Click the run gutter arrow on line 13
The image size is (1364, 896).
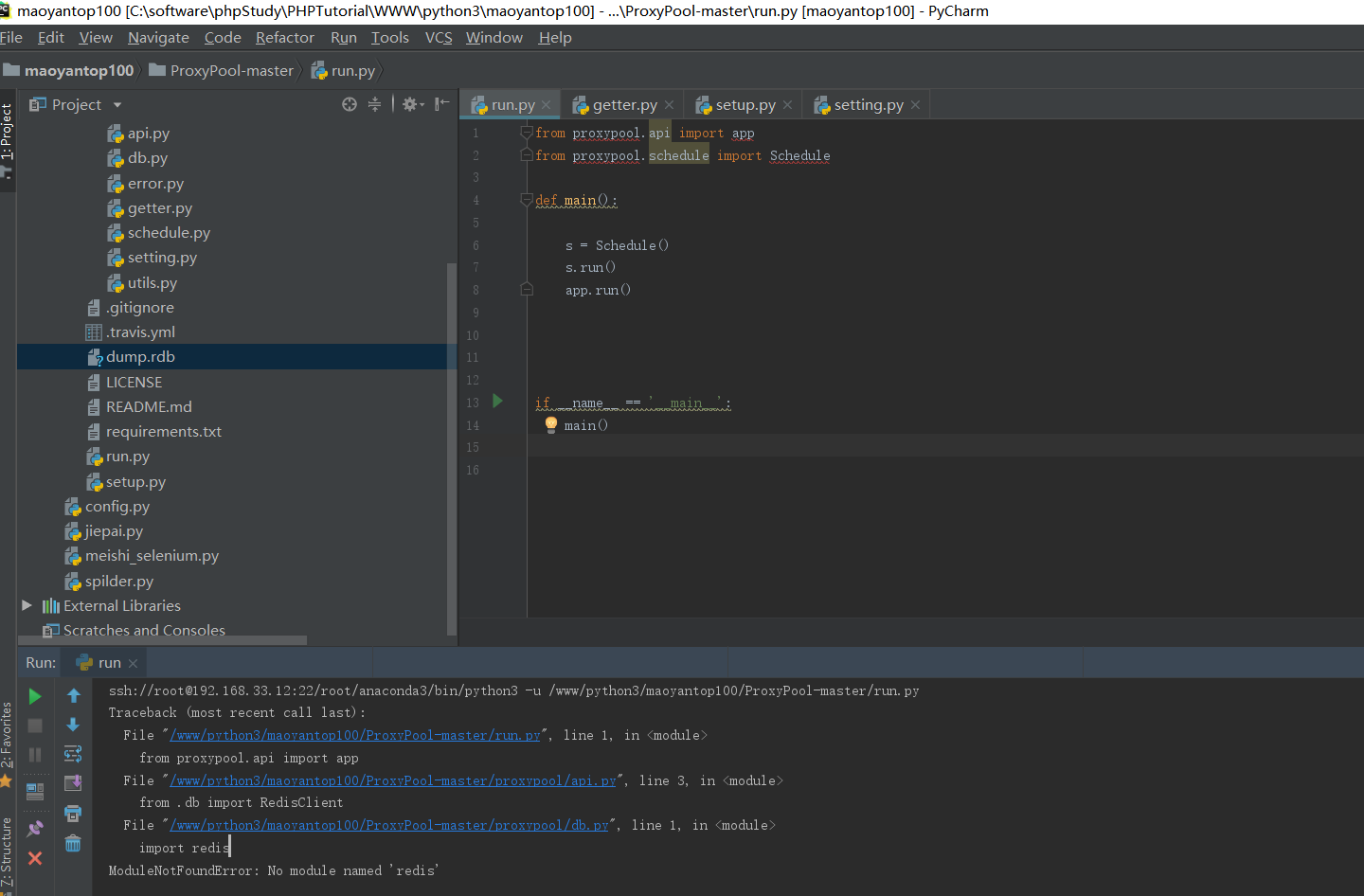pyautogui.click(x=498, y=402)
